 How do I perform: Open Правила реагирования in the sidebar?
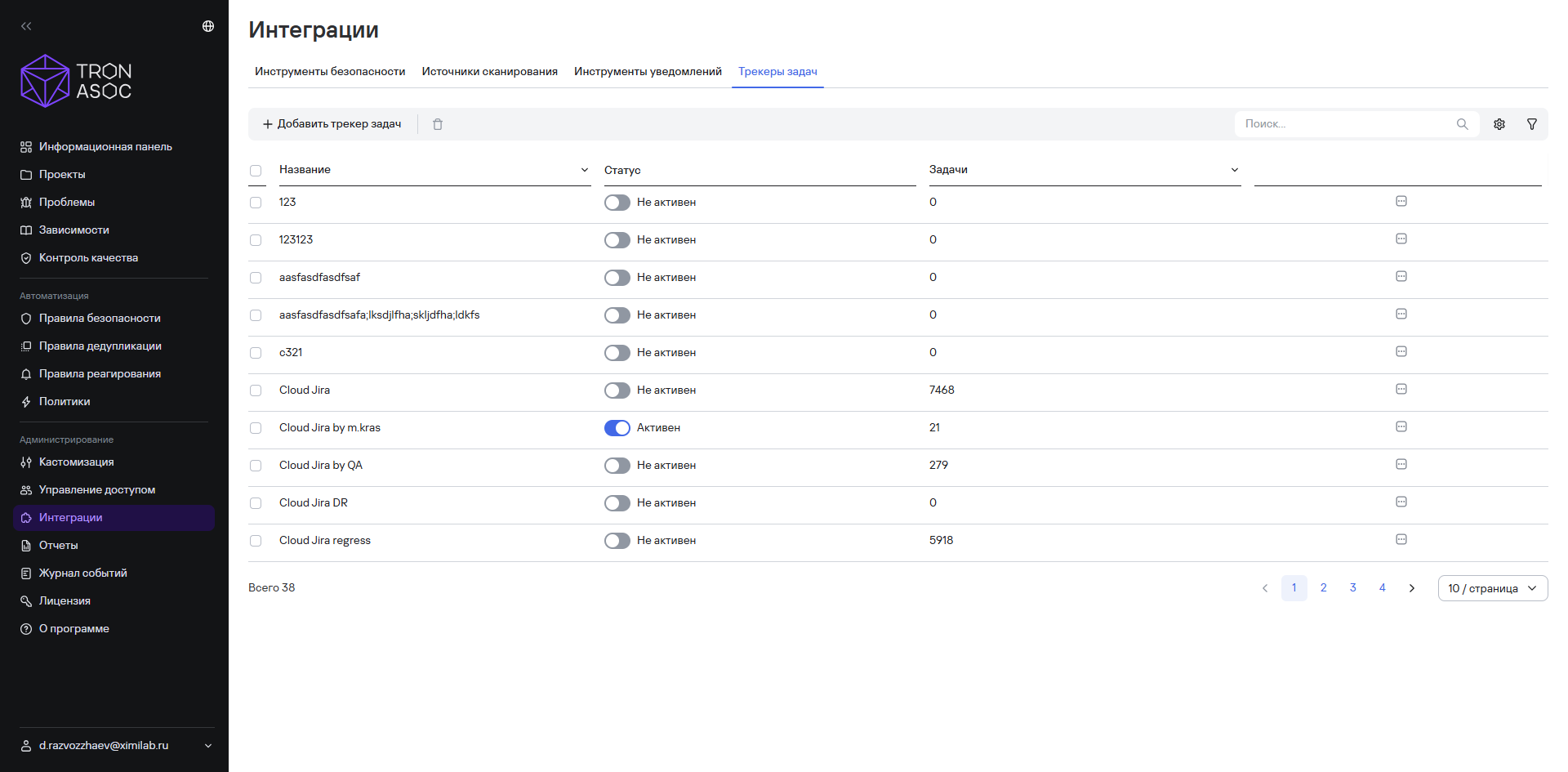[114, 374]
